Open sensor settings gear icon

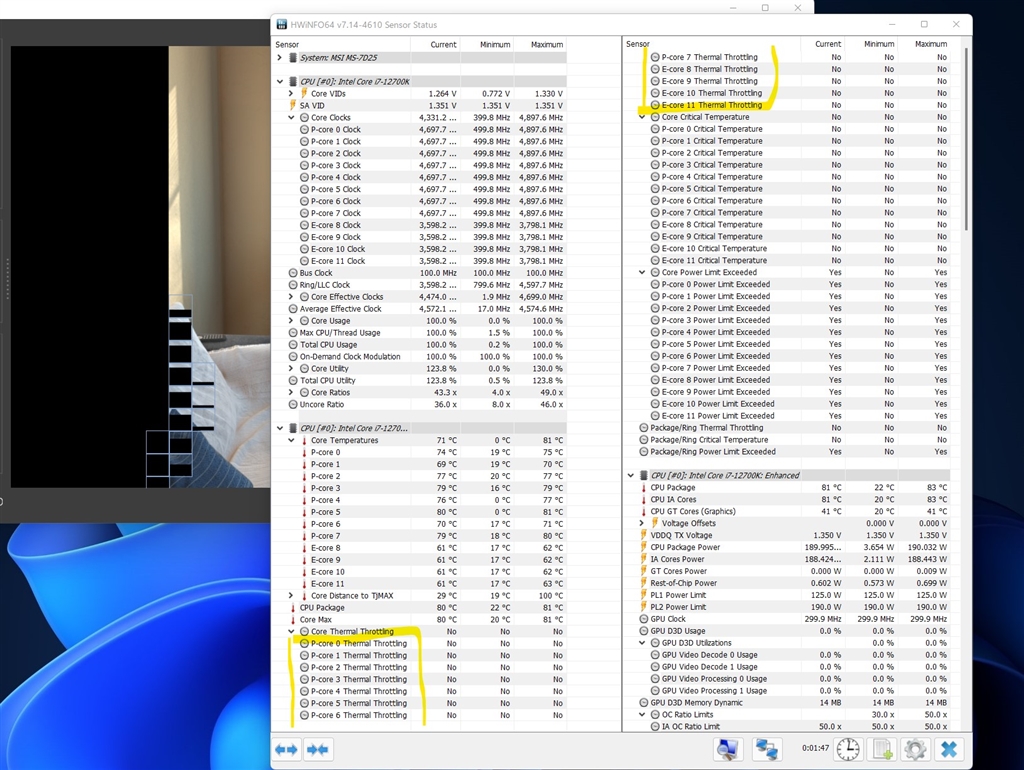(x=915, y=749)
